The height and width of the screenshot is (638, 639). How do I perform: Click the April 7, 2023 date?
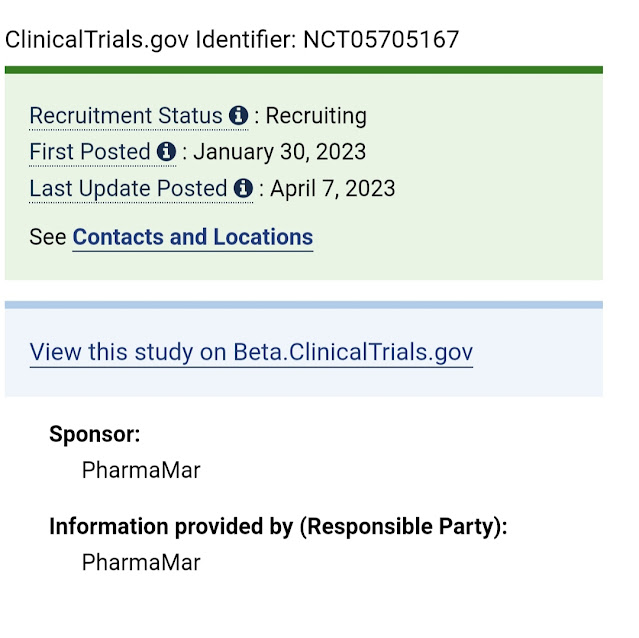(332, 188)
